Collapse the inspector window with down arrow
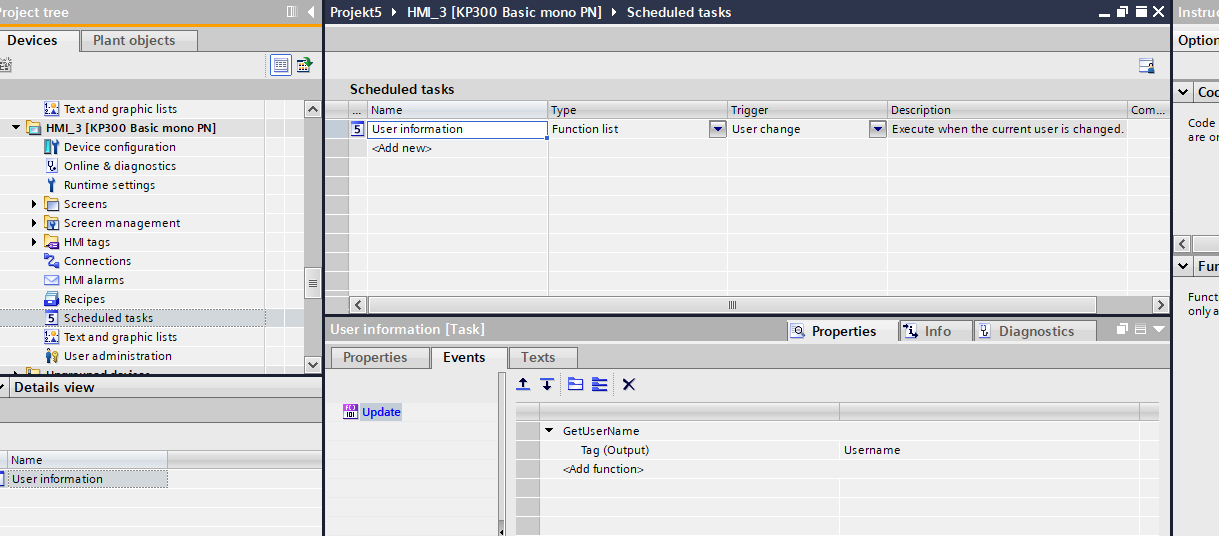 [x=1159, y=329]
